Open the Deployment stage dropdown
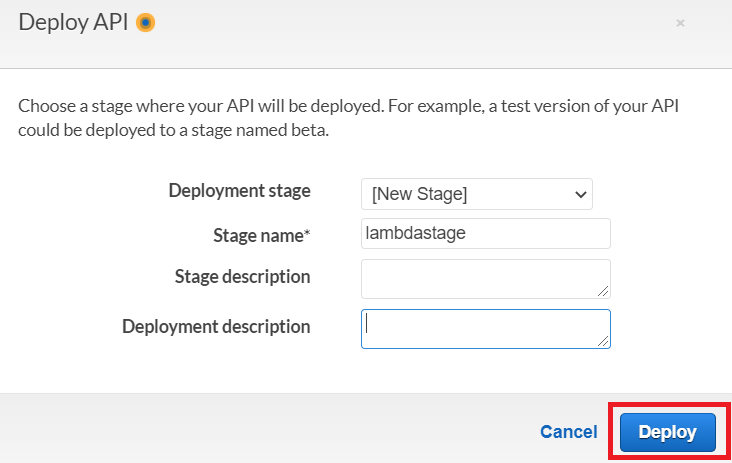Viewport: 732px width, 463px height. point(476,194)
